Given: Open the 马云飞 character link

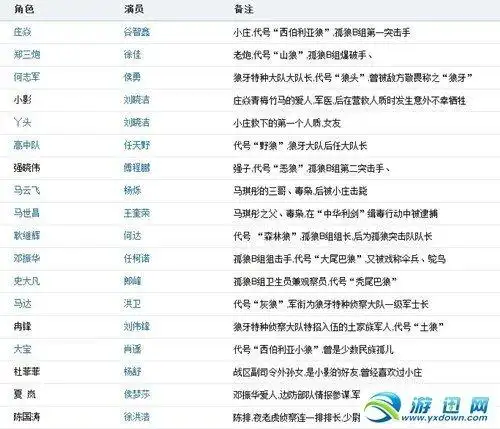Looking at the screenshot, I should click(x=27, y=190).
